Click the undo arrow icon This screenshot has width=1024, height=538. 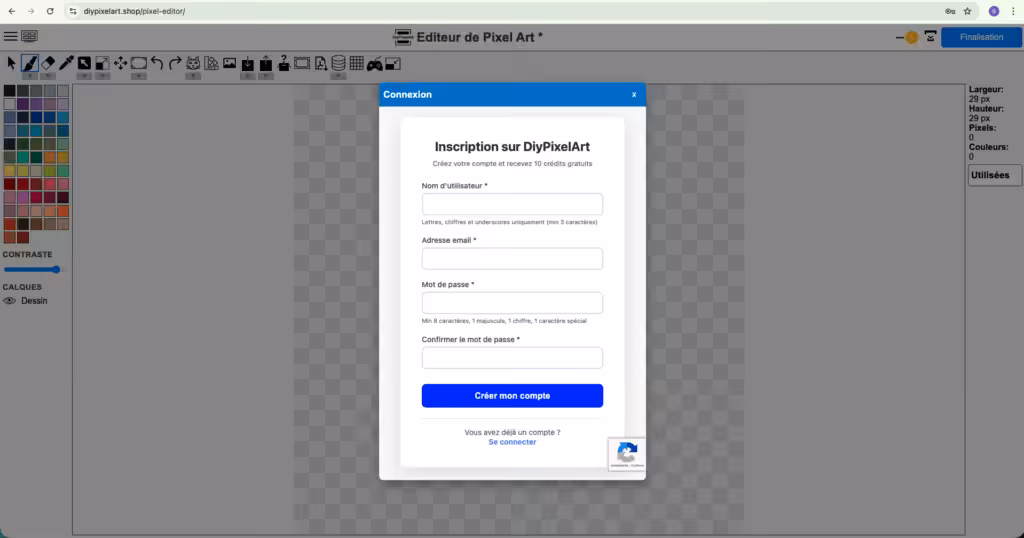point(157,63)
